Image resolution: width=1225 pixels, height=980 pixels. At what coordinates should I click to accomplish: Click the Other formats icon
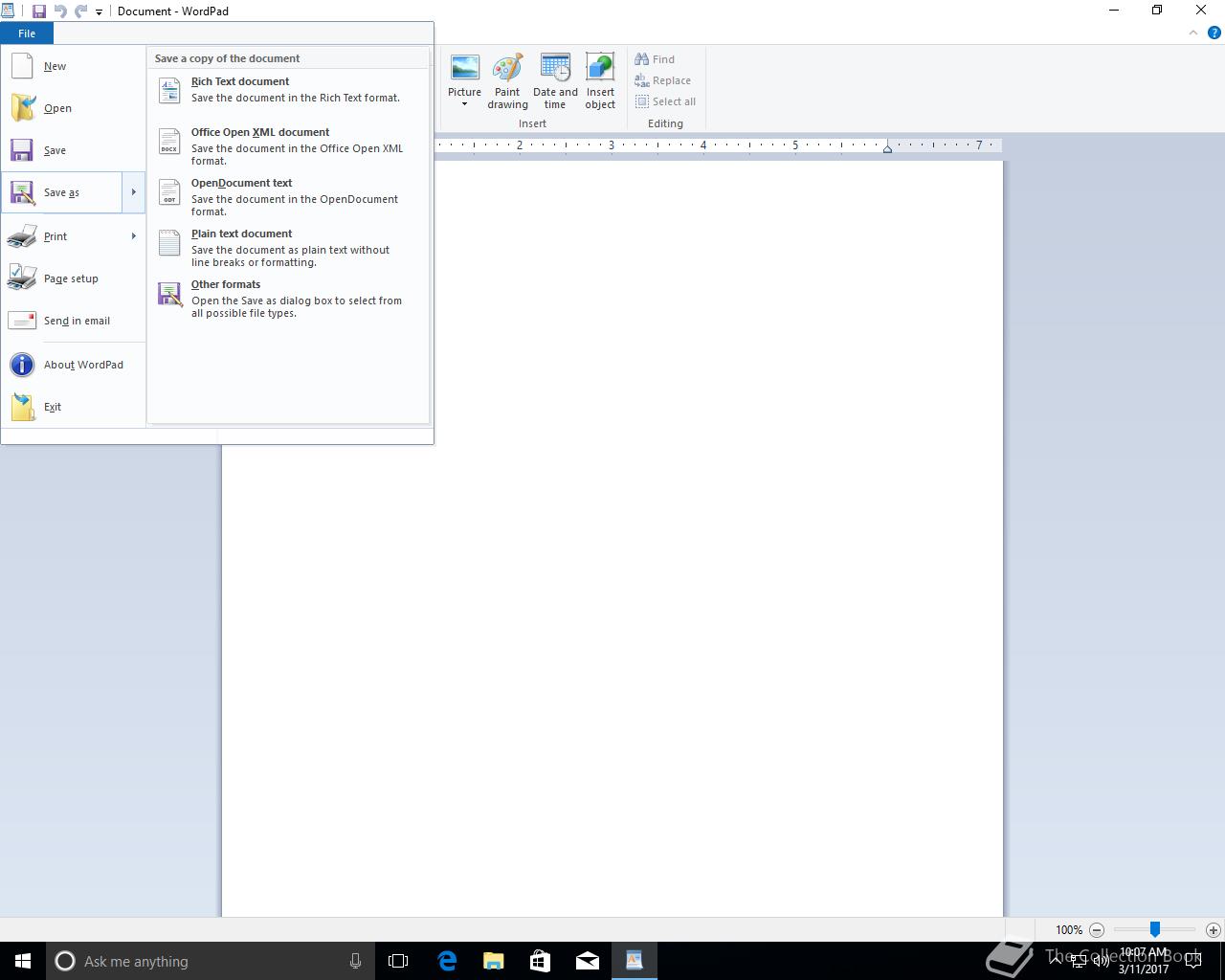169,294
